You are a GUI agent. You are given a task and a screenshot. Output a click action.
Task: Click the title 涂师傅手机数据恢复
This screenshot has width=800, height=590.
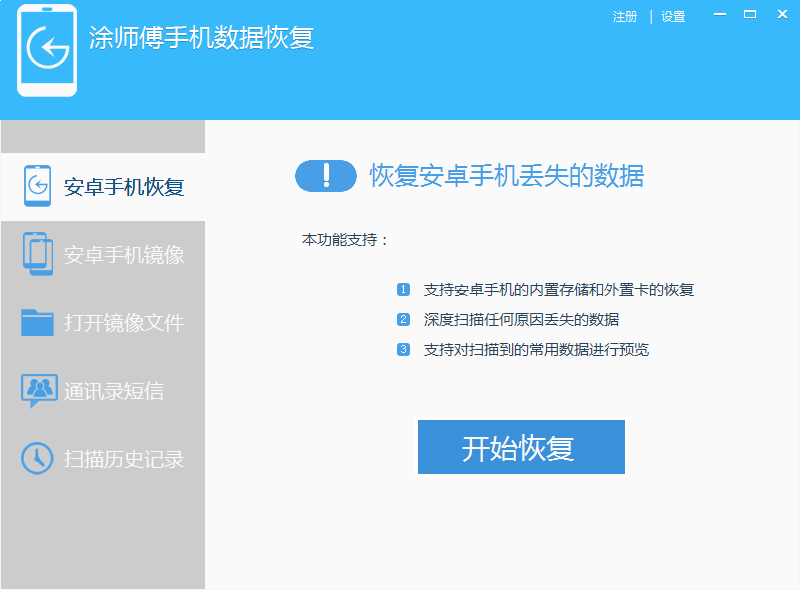tap(201, 38)
